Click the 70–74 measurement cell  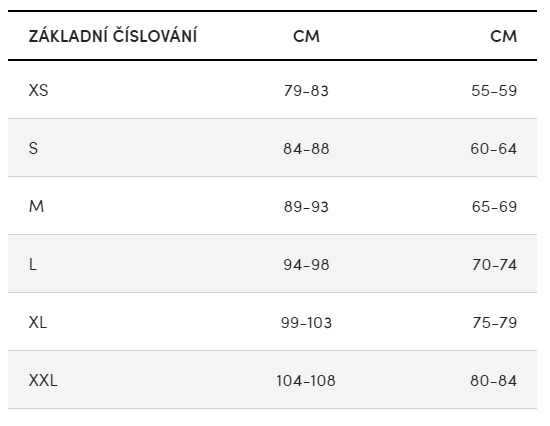tap(495, 265)
